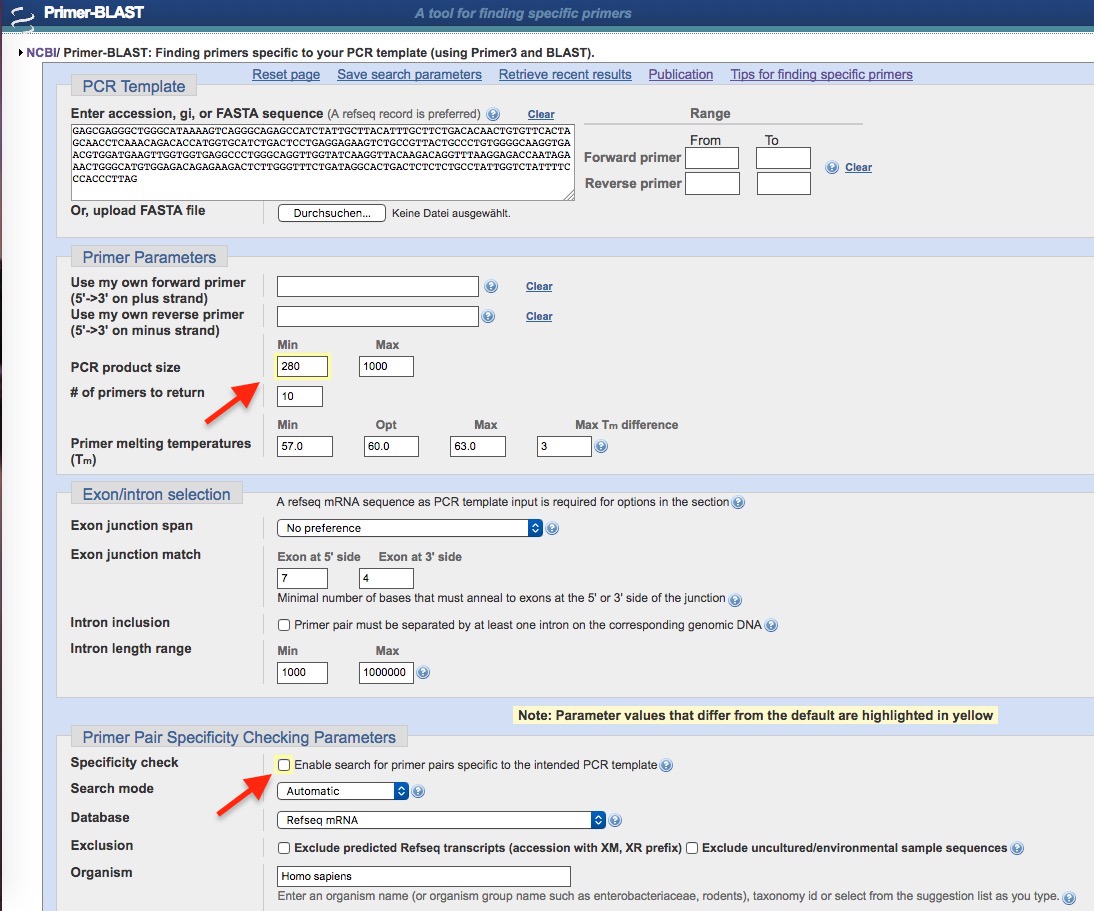
Task: Select Tm Max 63.0 field
Action: tap(478, 446)
